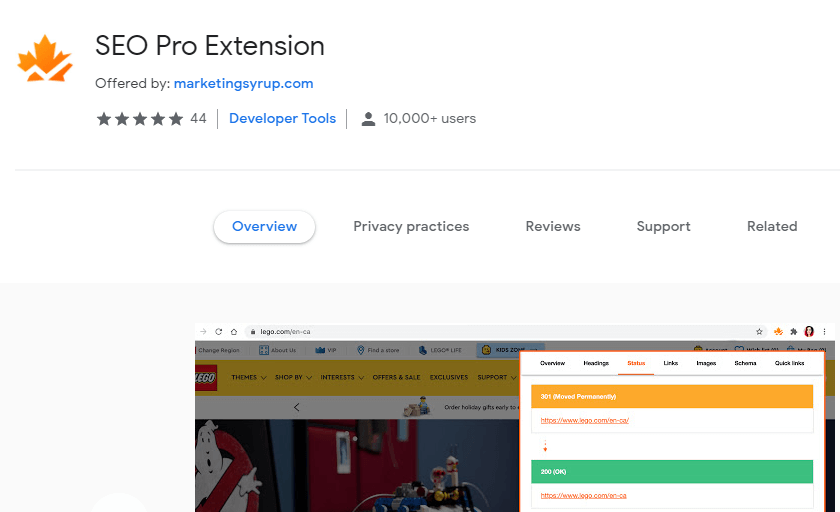Click the green '200 (OK)' status bar
Viewport: 840px width, 512px height.
[x=672, y=472]
